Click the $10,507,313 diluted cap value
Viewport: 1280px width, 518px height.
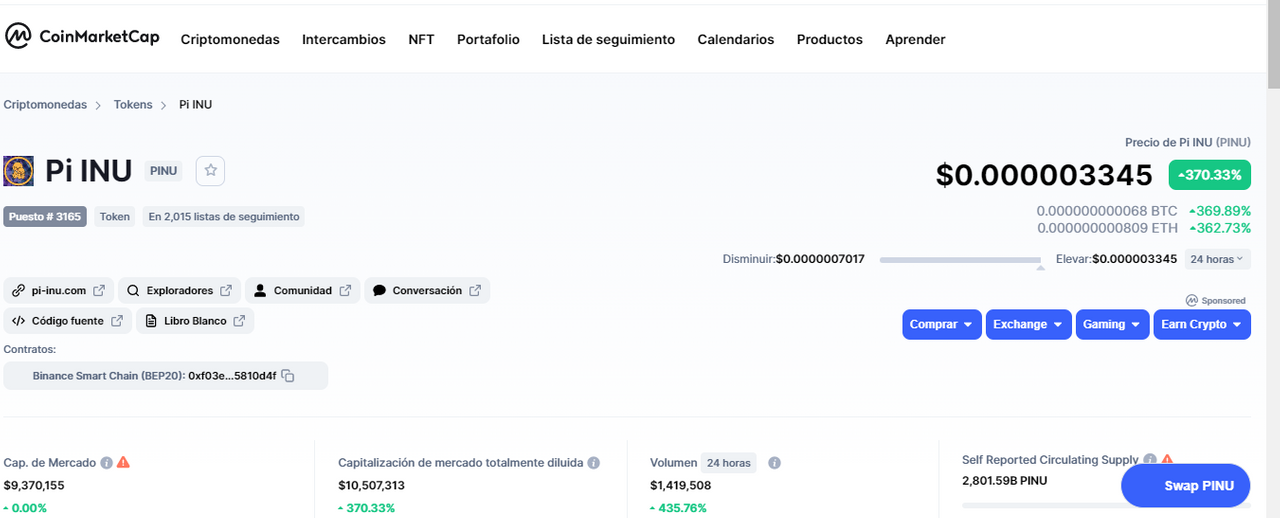[371, 486]
